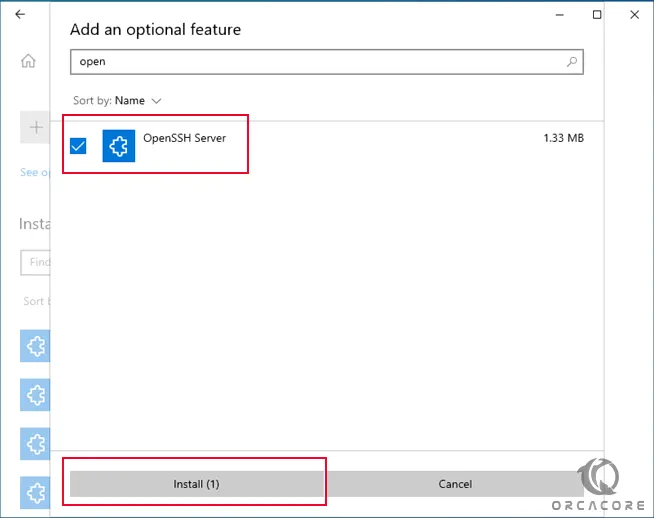
Task: Click the Install (1) button
Action: pyautogui.click(x=196, y=484)
